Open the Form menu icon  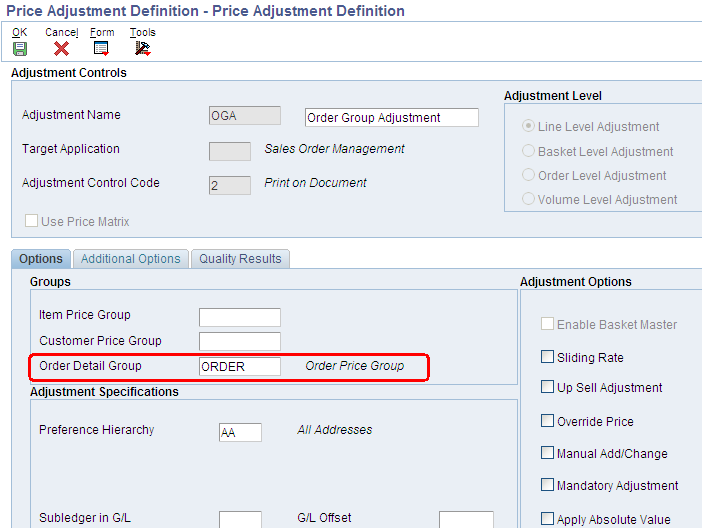pyautogui.click(x=101, y=48)
